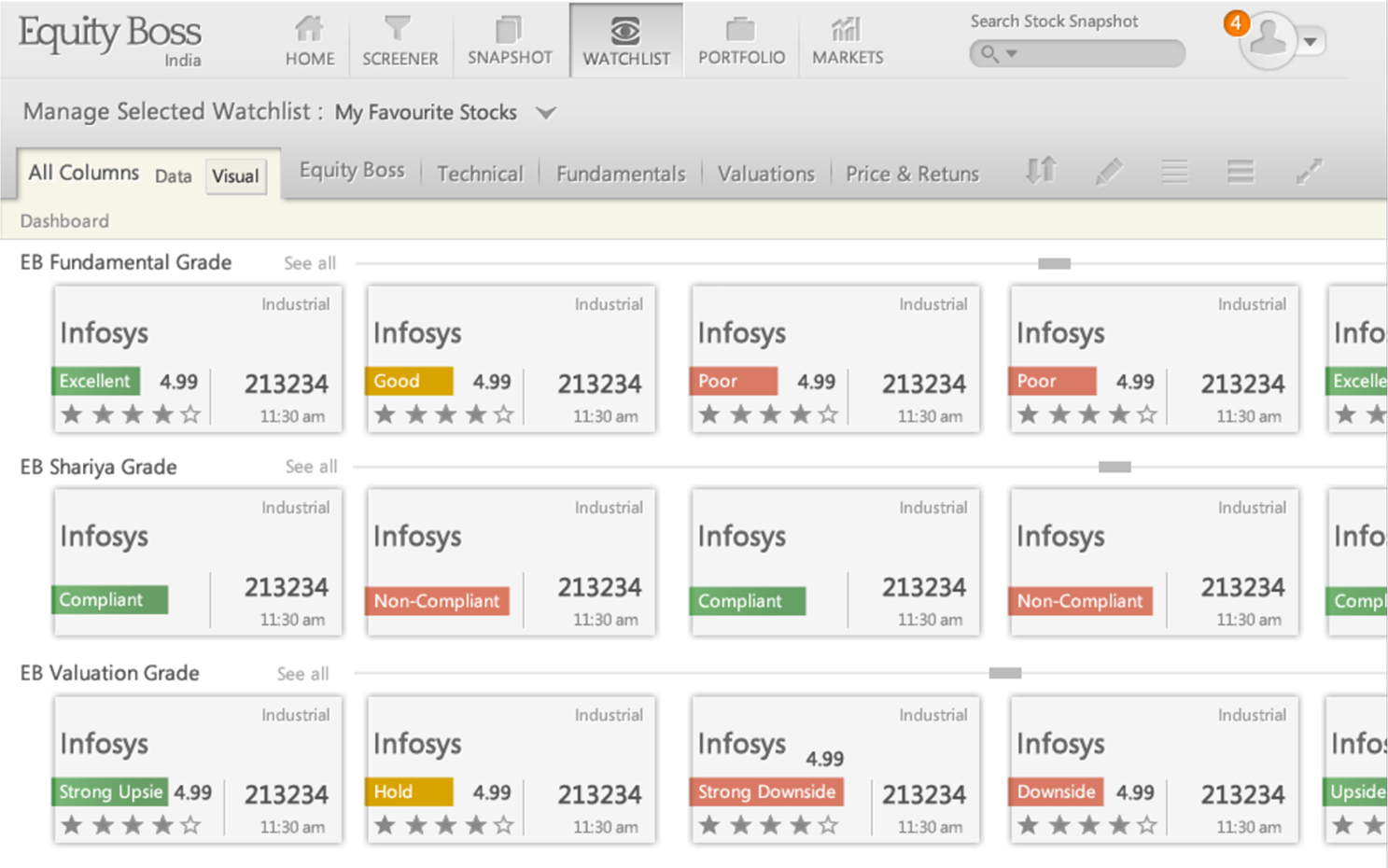This screenshot has height=868, width=1388.
Task: Open the user account dropdown arrow
Action: (1311, 41)
